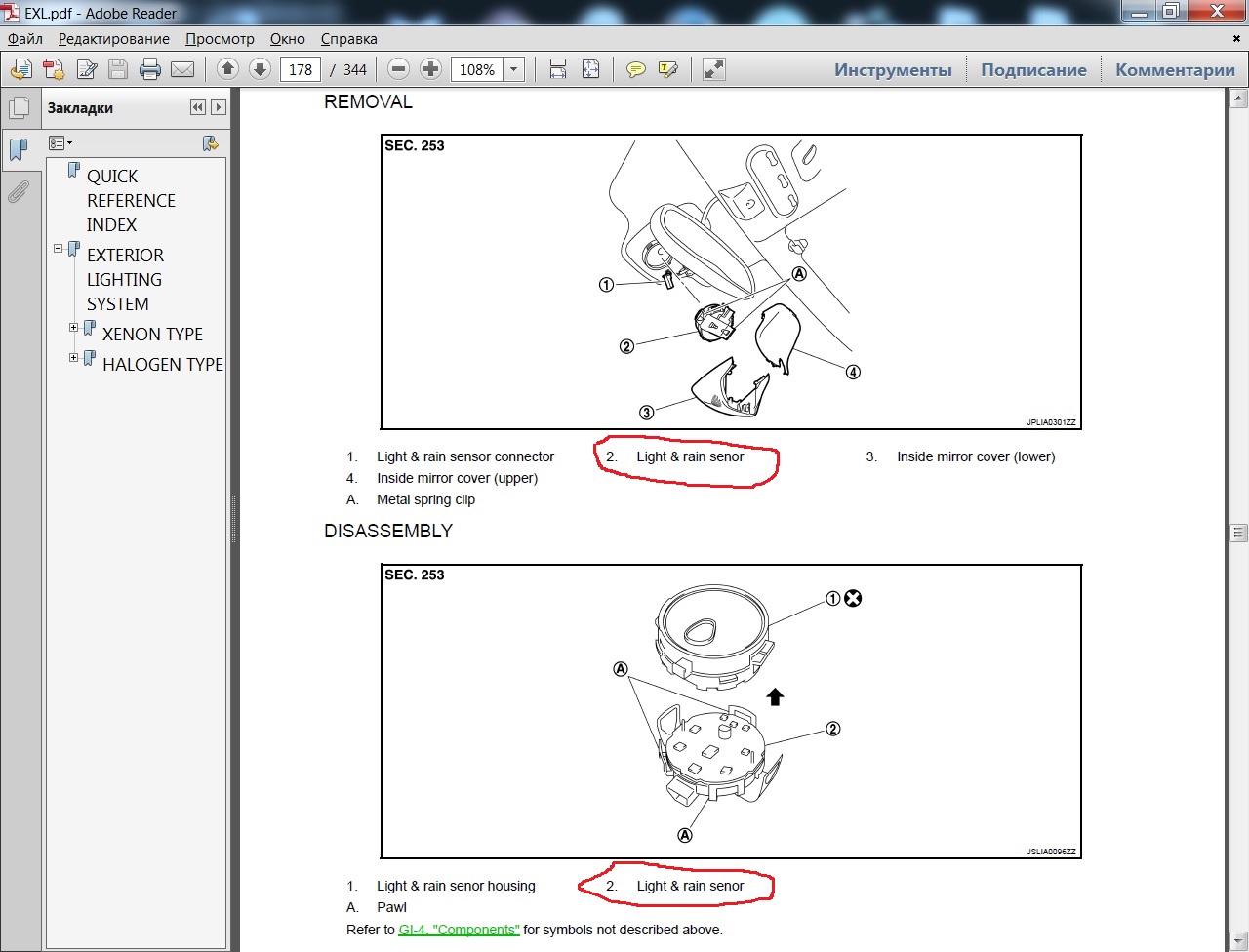
Task: Open the Файл menu
Action: click(25, 39)
